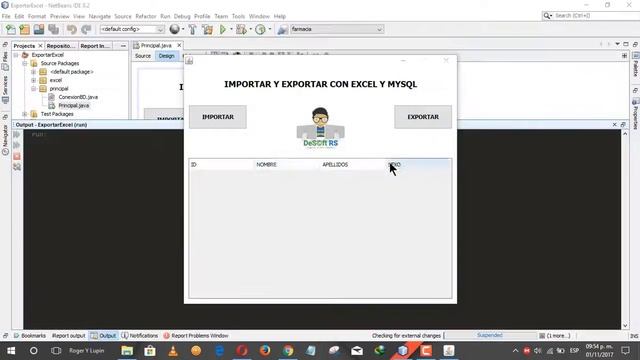The height and width of the screenshot is (360, 640).
Task: Click the red Stop icon in Output panel
Action: (x=17, y=156)
